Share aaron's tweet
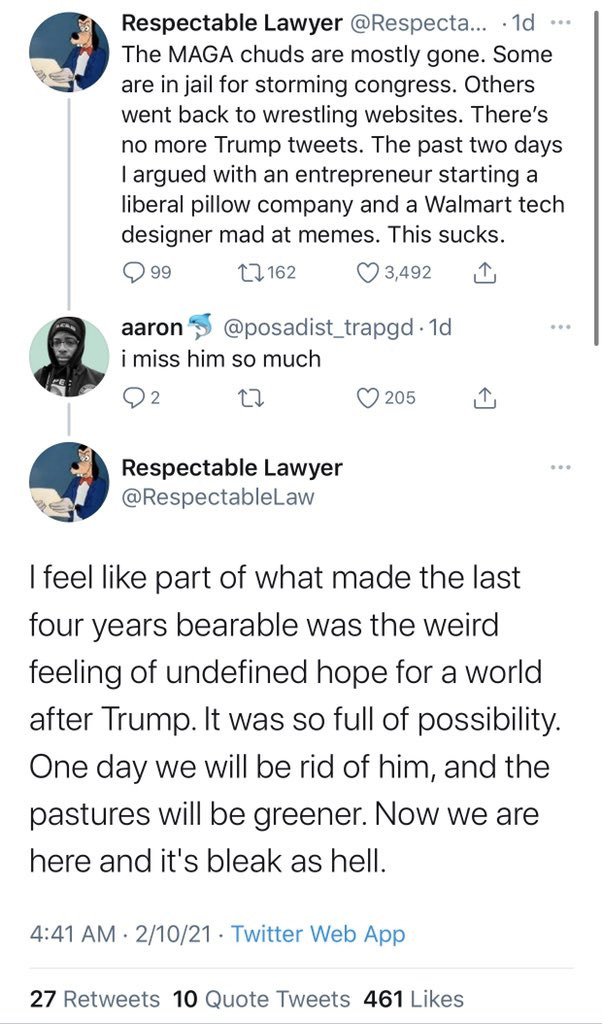This screenshot has width=602, height=1024. pos(484,398)
